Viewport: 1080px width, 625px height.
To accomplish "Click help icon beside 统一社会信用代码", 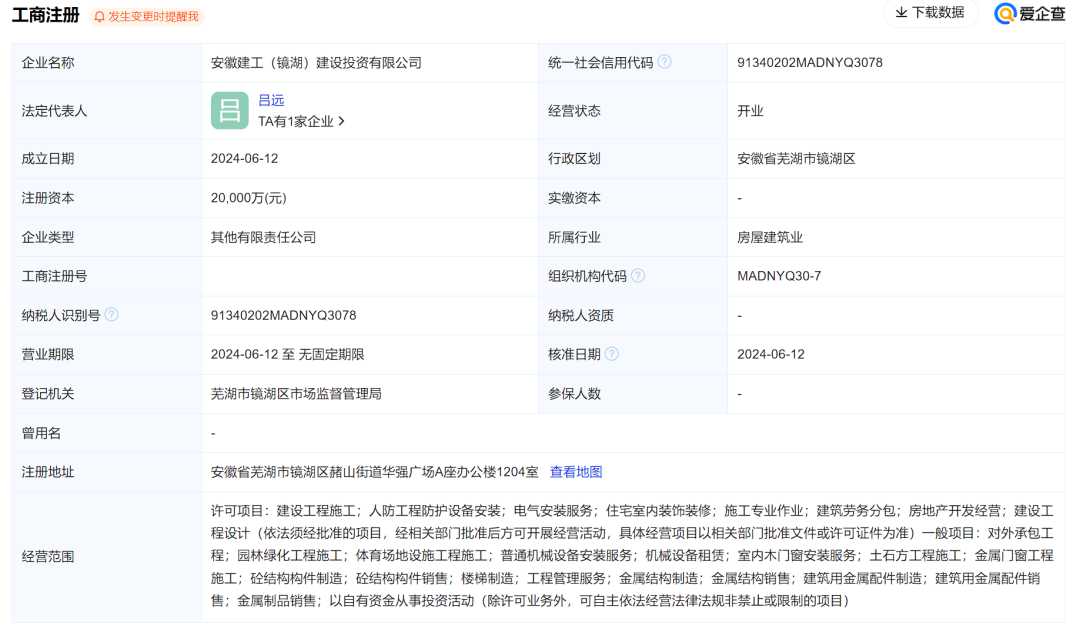I will pos(664,62).
